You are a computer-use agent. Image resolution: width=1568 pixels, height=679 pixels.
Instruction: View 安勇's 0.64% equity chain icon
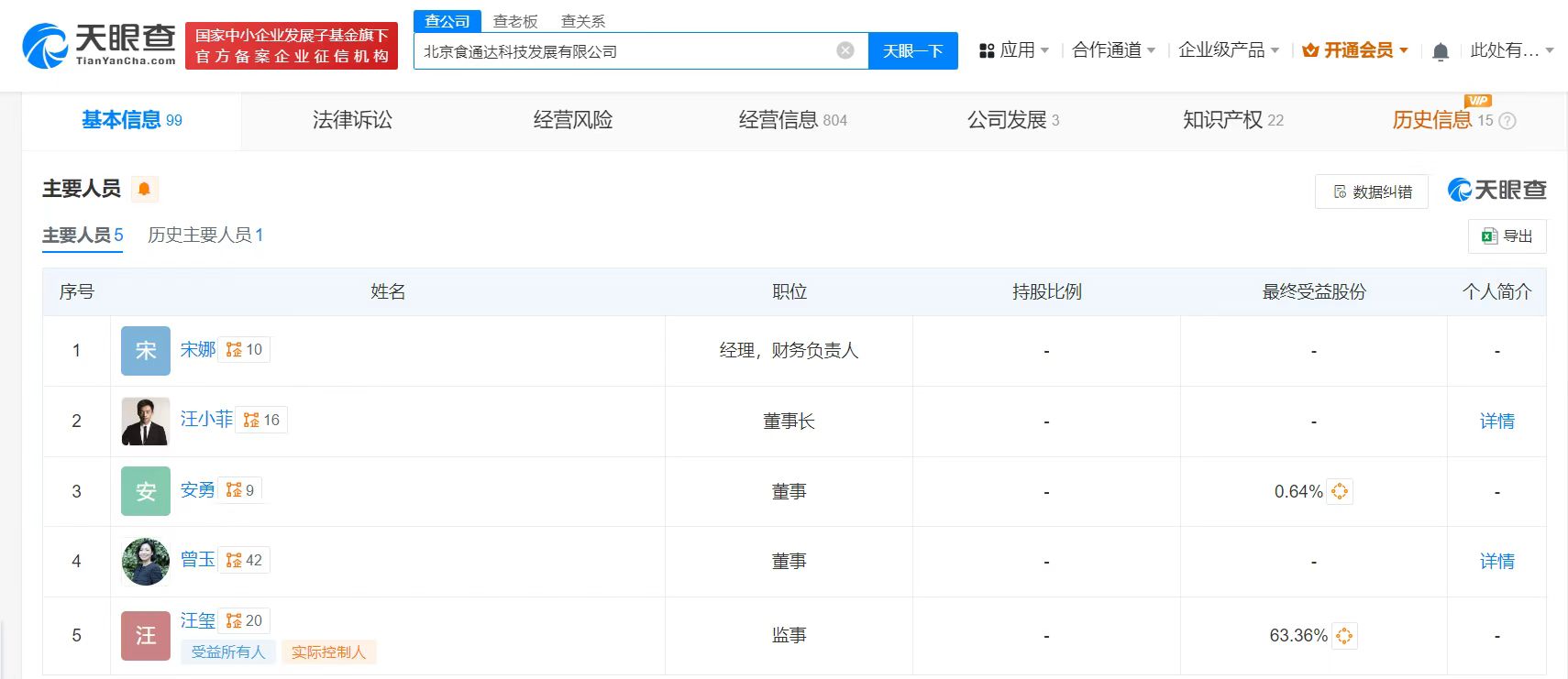point(1340,491)
